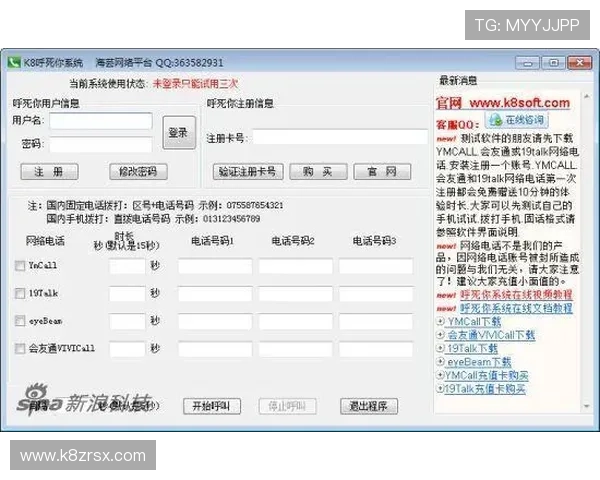Open YMCall充值卡购买 link
This screenshot has width=600, height=480.
487,375
